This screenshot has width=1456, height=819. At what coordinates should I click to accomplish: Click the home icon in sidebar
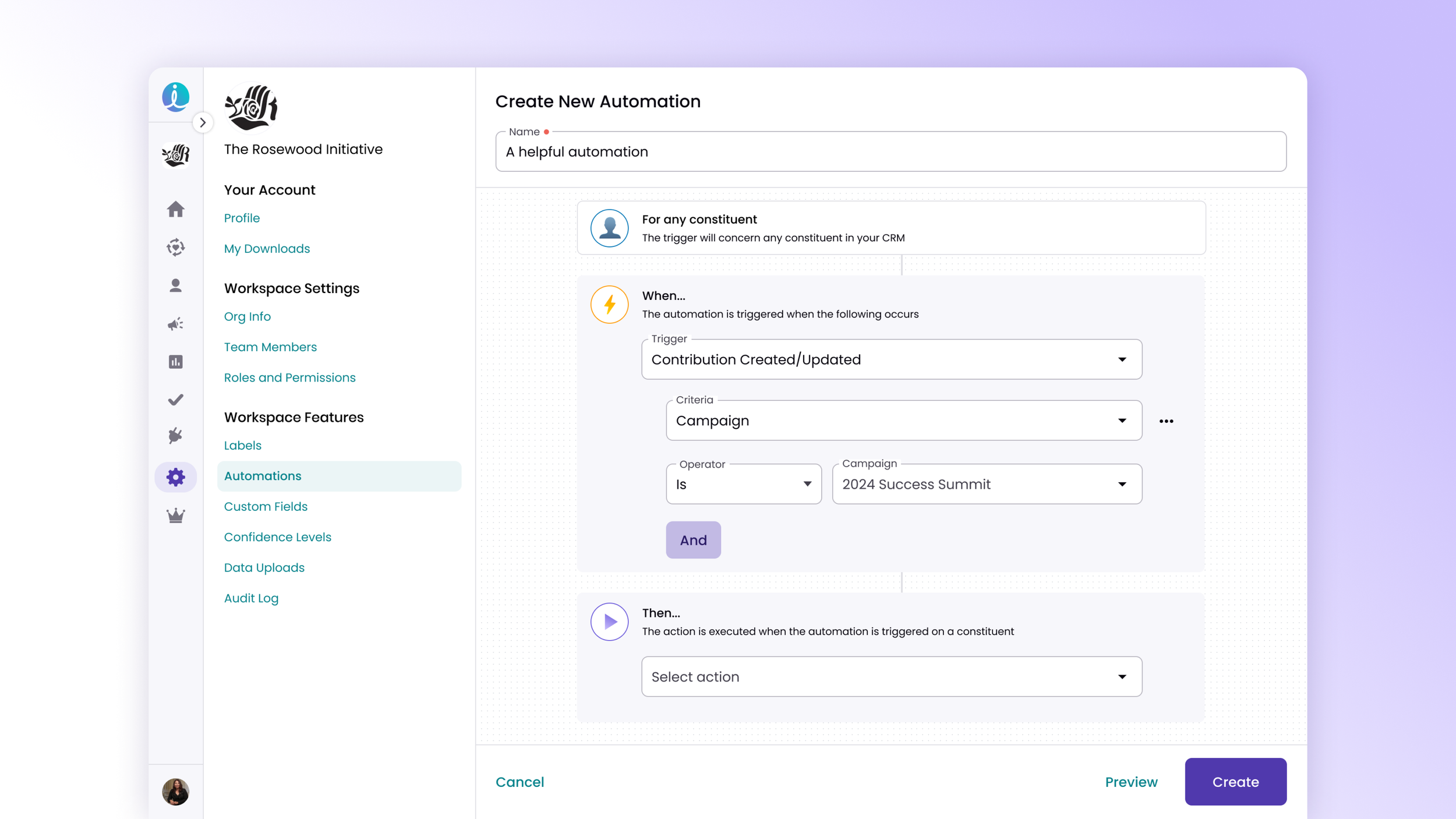point(175,209)
